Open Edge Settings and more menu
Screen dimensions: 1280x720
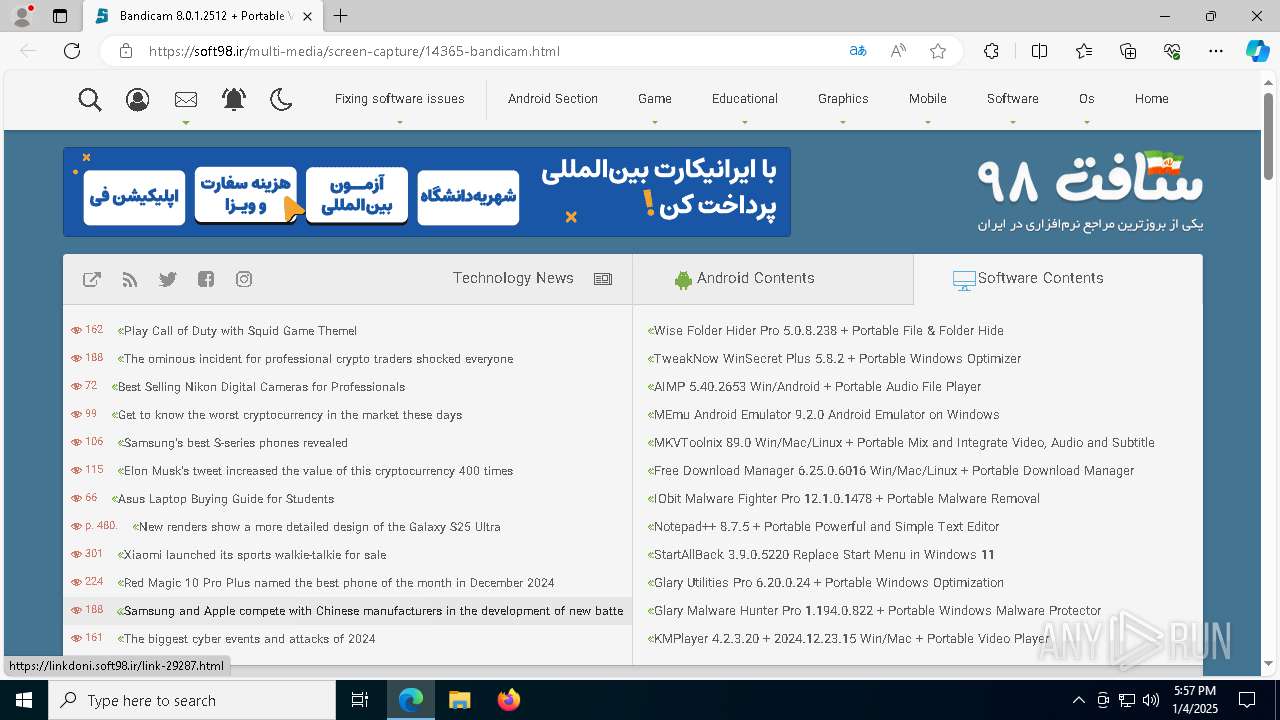[x=1216, y=51]
